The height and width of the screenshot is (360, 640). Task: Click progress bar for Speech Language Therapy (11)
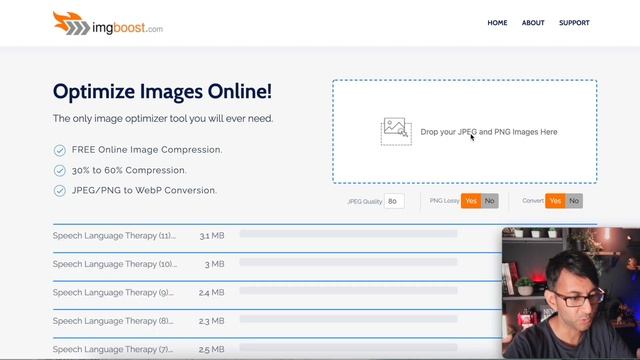348,234
